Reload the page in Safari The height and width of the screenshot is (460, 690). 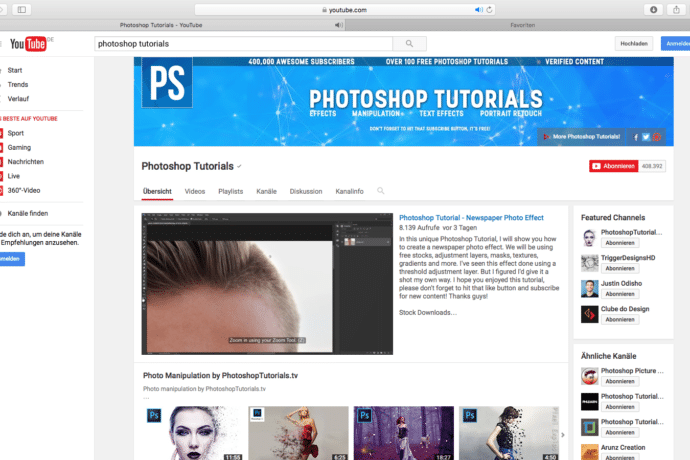point(489,10)
